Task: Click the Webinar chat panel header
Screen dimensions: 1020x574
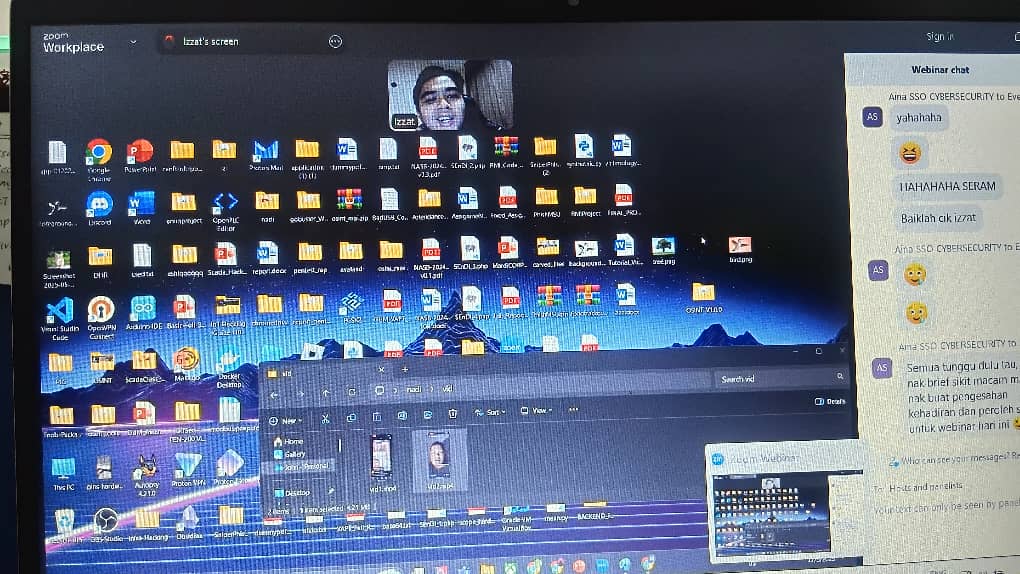Action: click(x=939, y=70)
